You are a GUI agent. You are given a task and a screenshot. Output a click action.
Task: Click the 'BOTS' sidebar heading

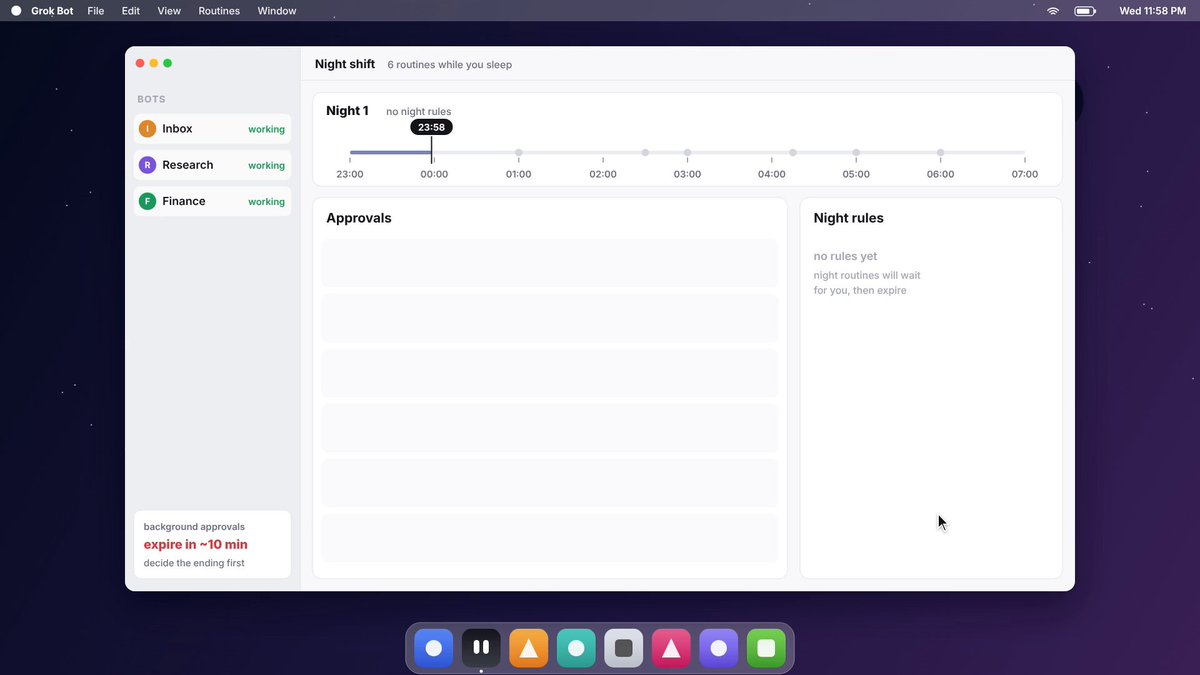click(x=152, y=99)
